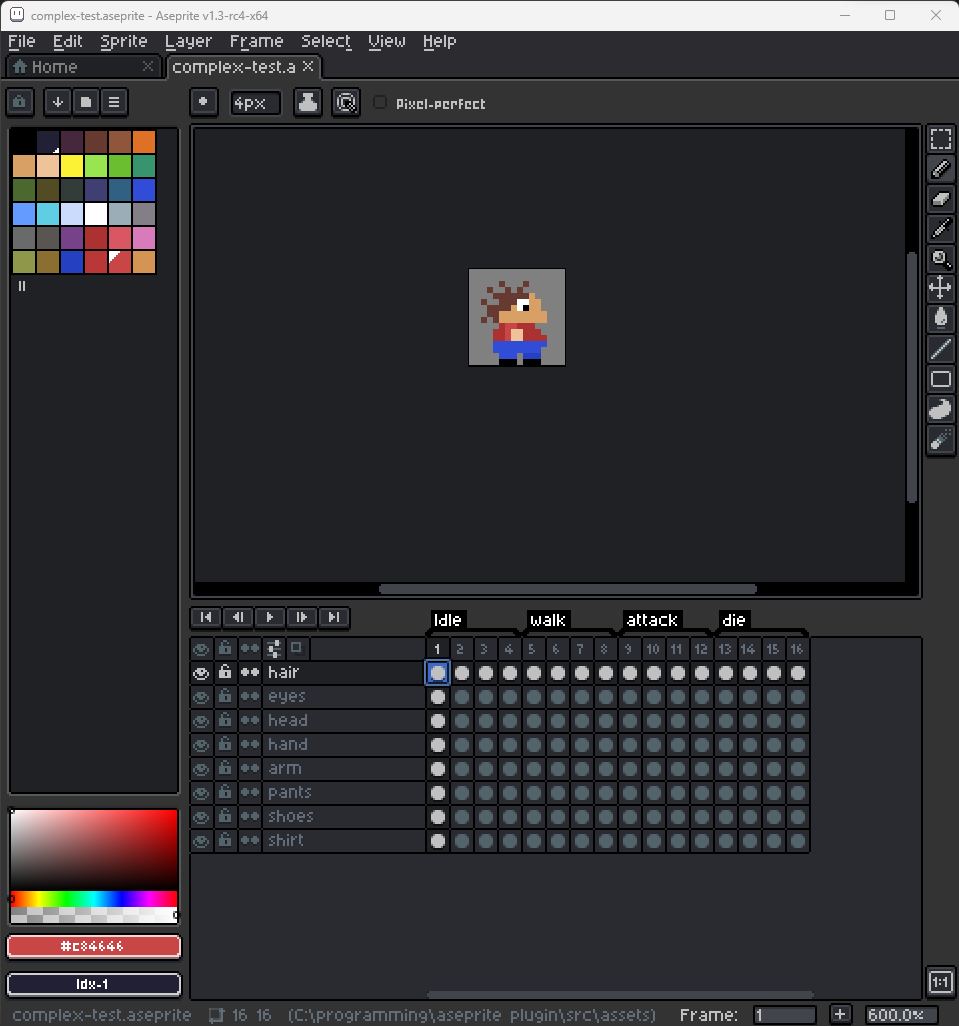Select the Blur tool at toolbar bottom
The image size is (959, 1026).
point(941,440)
